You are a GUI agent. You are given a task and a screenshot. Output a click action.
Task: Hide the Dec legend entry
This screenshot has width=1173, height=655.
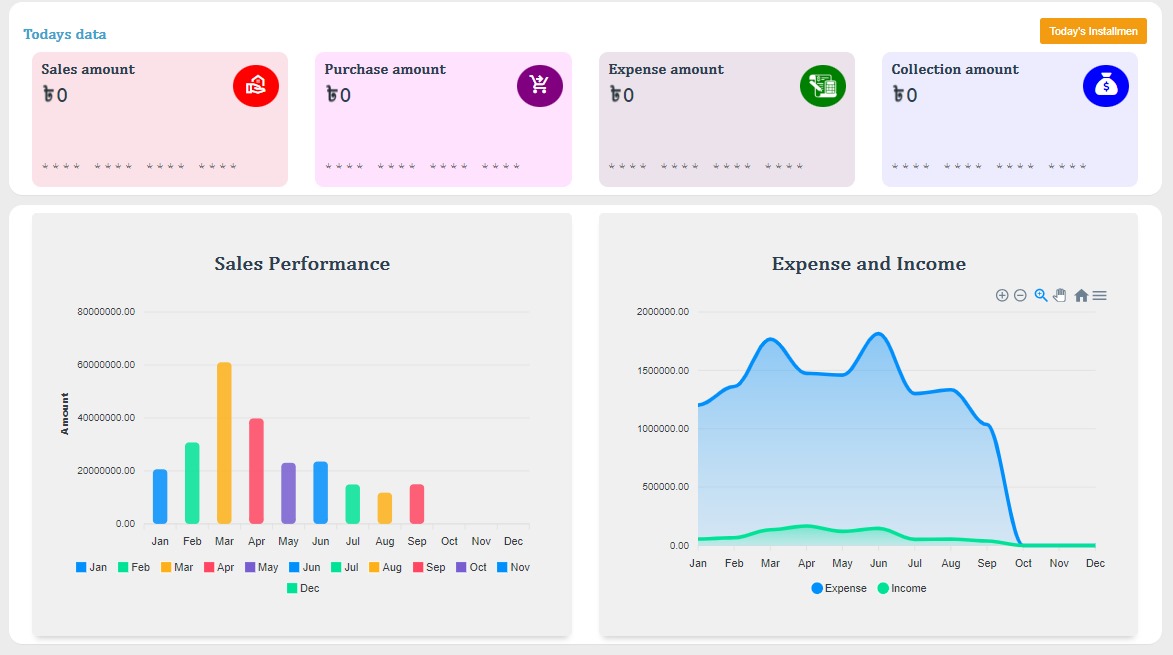pyautogui.click(x=303, y=588)
